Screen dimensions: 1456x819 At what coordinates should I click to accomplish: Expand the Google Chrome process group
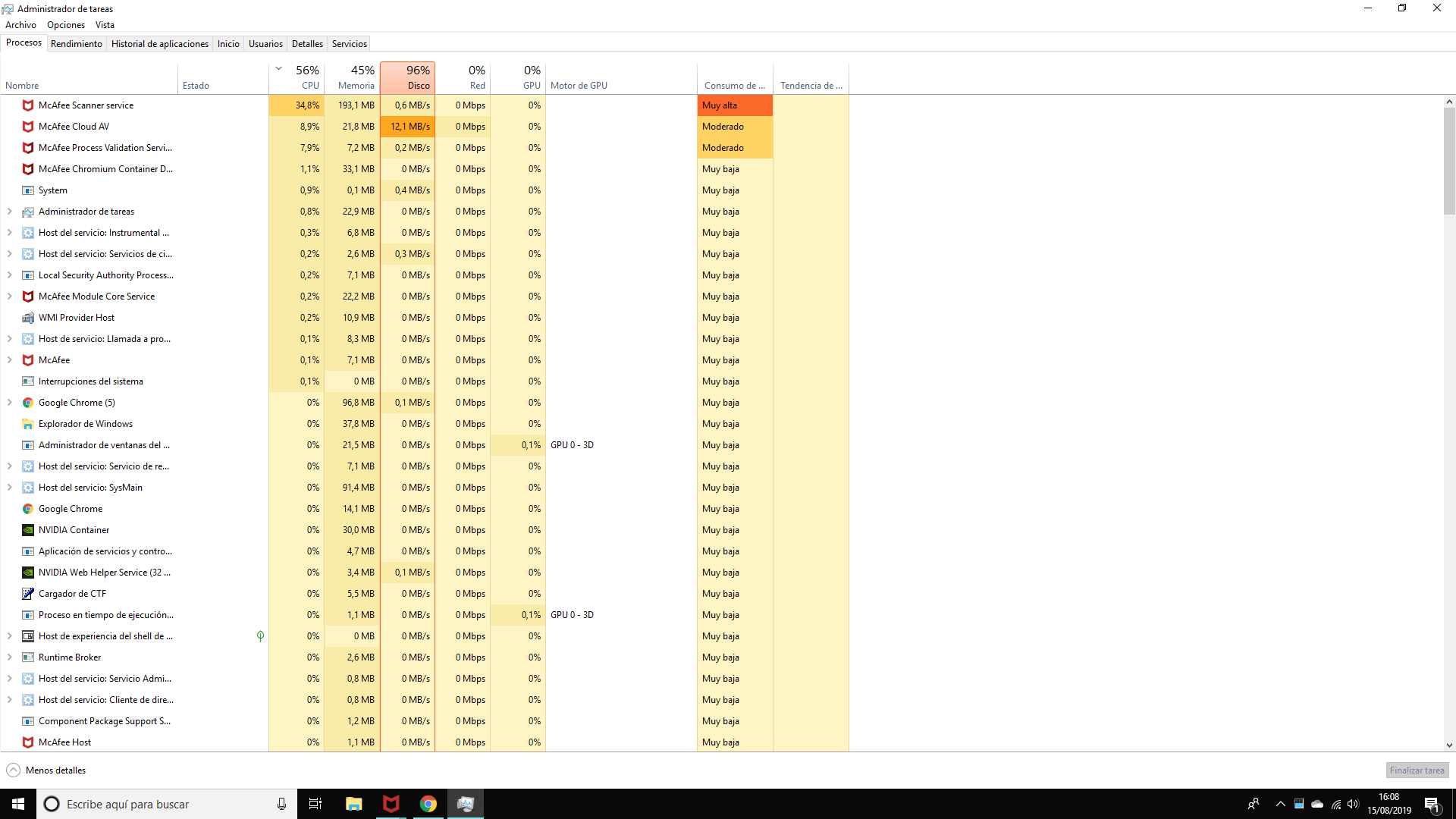click(10, 402)
